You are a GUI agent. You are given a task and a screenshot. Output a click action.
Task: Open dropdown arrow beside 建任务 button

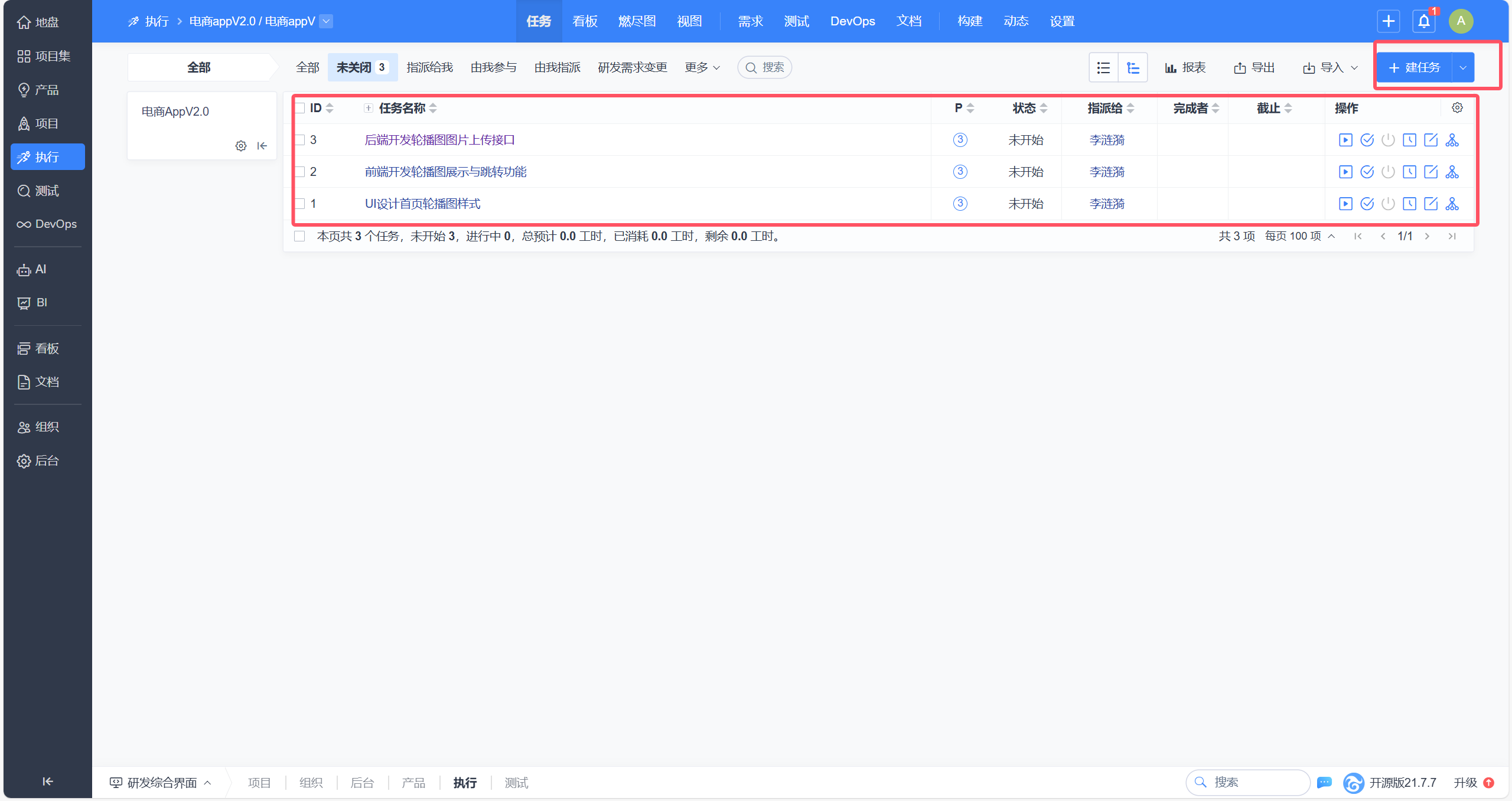[x=1463, y=68]
